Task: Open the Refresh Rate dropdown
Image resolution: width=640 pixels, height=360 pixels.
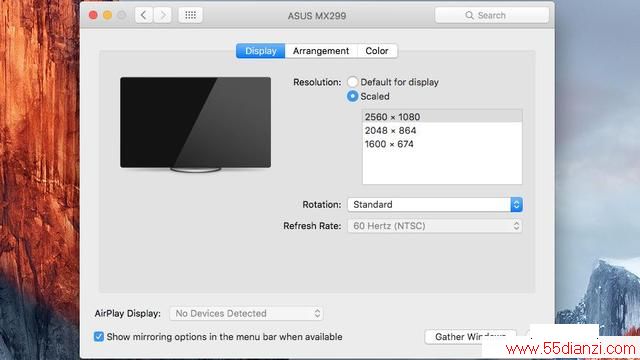Action: [435, 226]
